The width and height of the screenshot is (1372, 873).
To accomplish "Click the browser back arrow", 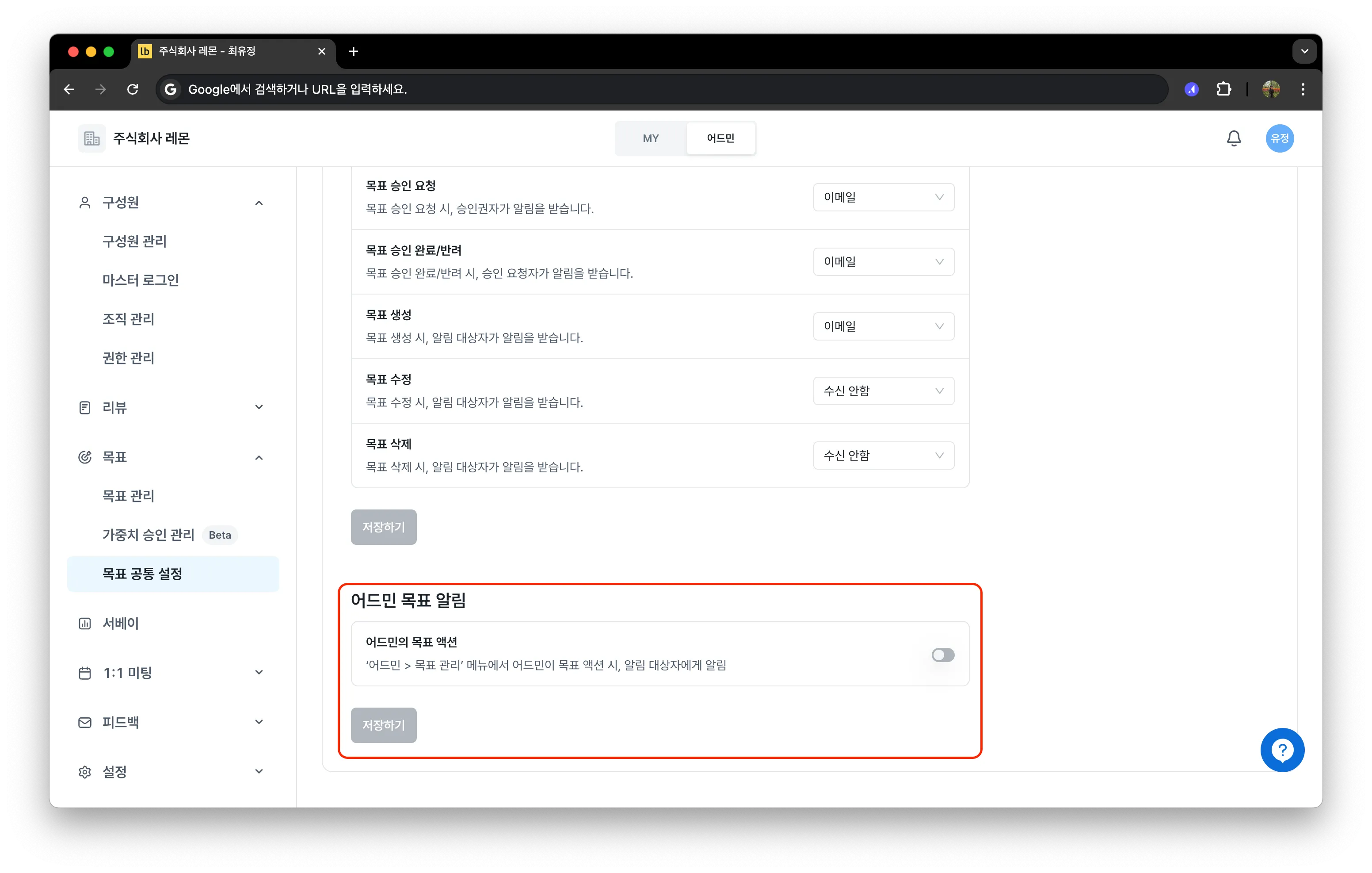I will (x=69, y=89).
